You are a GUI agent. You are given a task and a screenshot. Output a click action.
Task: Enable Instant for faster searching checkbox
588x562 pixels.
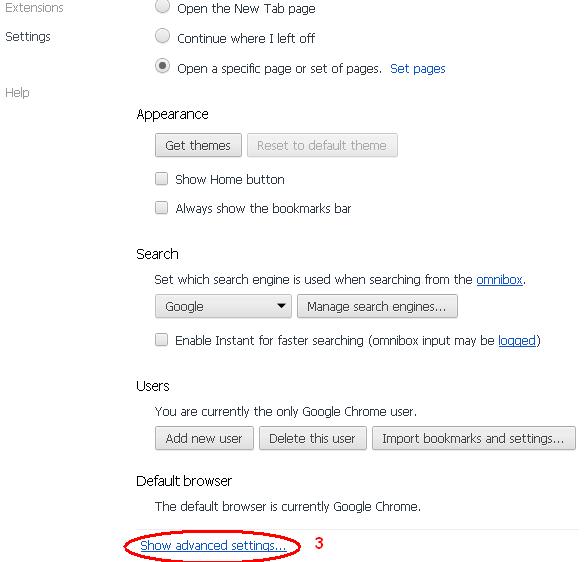click(162, 340)
